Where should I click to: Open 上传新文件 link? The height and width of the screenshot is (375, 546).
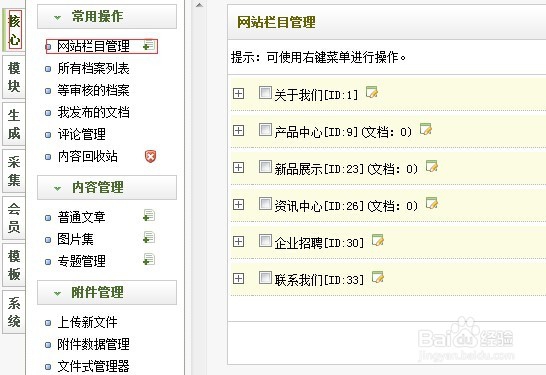(87, 322)
